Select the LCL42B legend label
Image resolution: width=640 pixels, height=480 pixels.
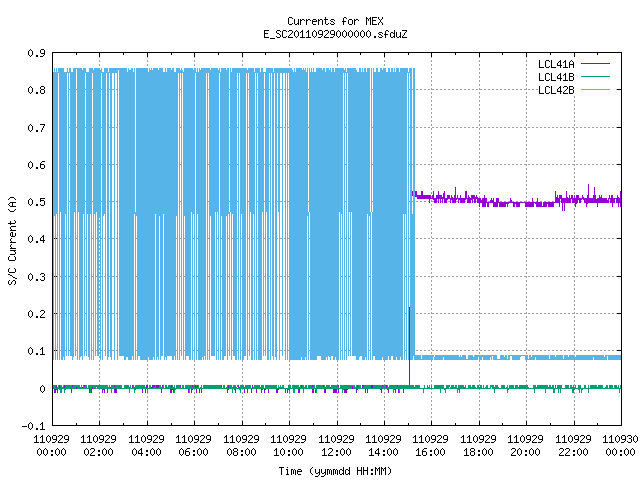[x=556, y=90]
